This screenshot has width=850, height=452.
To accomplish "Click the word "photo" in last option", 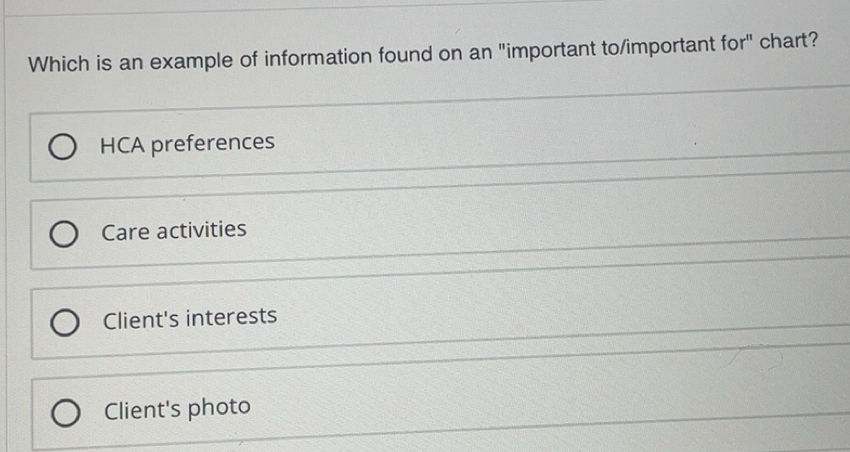I will click(x=220, y=409).
